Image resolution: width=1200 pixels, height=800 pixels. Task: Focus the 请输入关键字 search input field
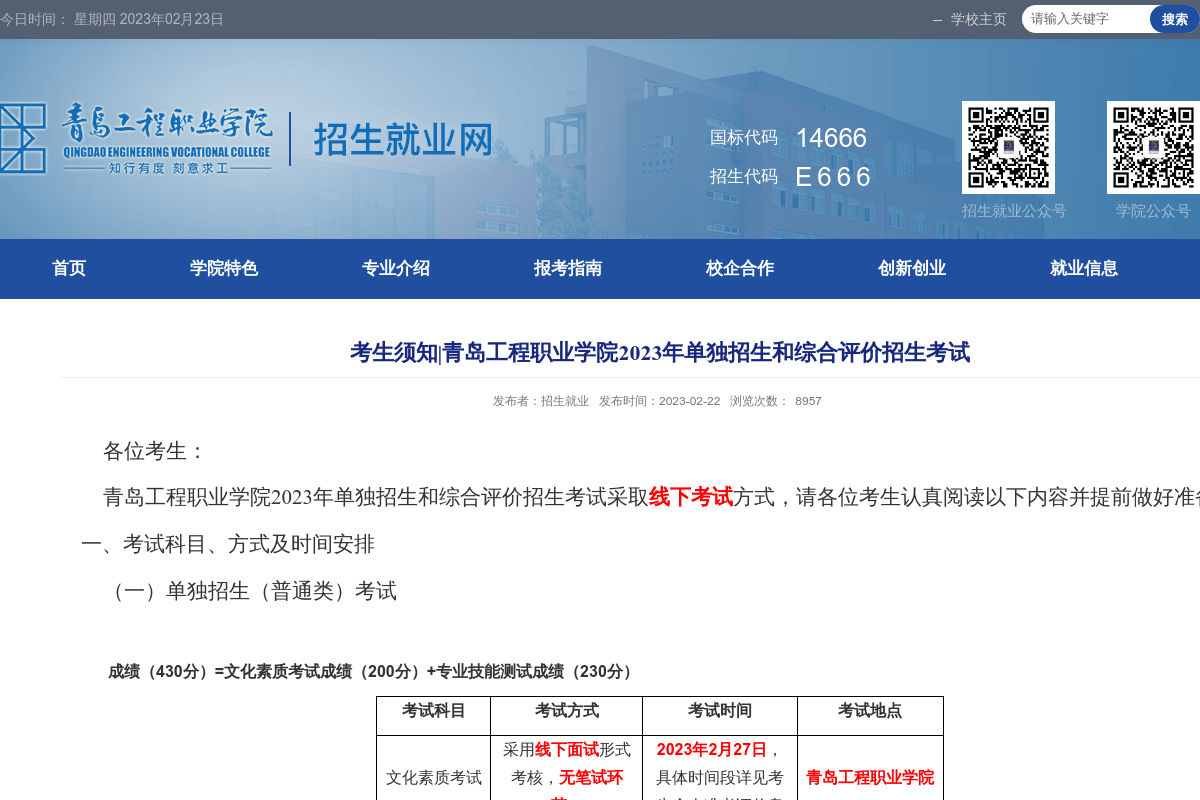pos(1086,19)
